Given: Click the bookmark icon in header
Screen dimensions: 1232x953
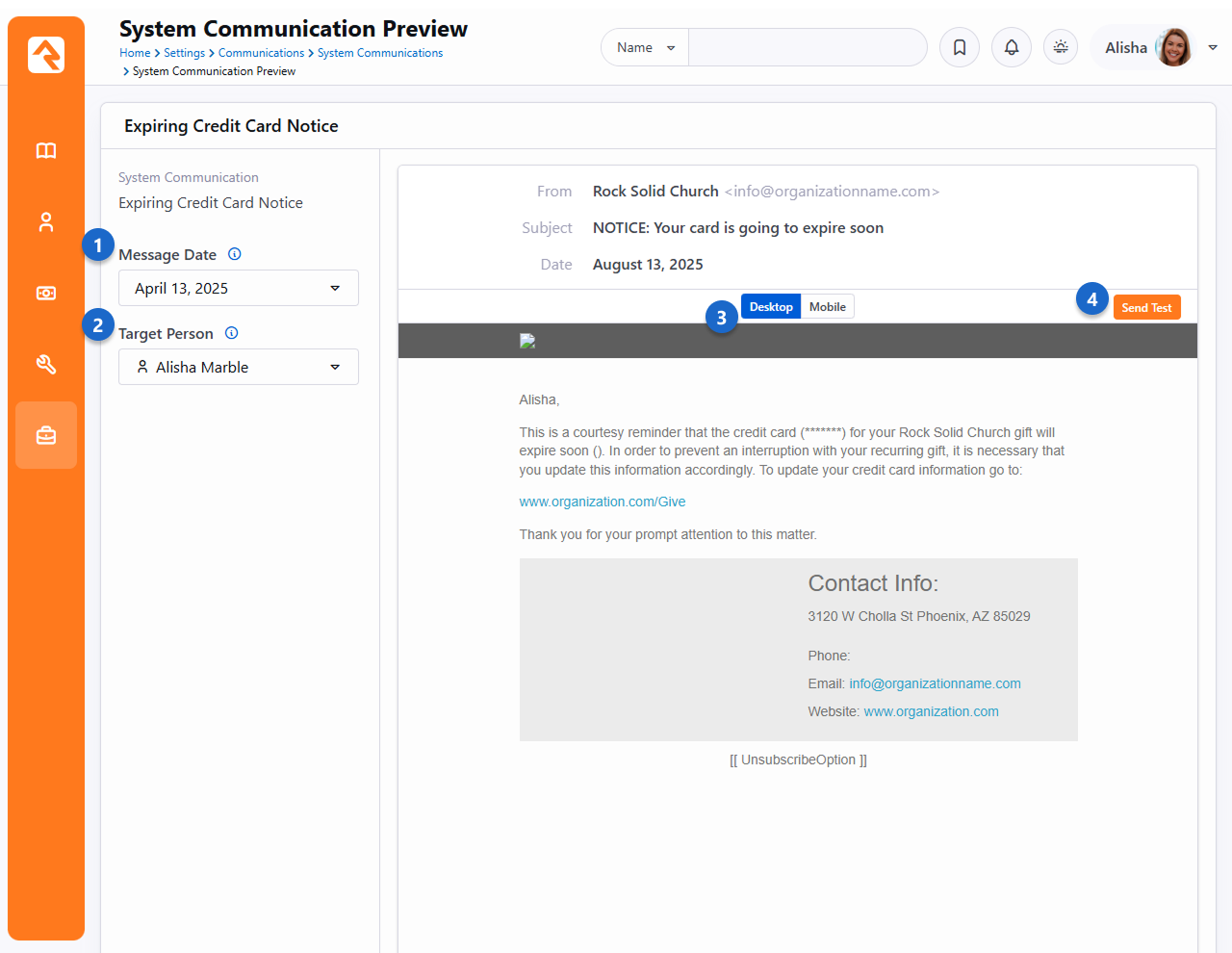Looking at the screenshot, I should coord(960,47).
